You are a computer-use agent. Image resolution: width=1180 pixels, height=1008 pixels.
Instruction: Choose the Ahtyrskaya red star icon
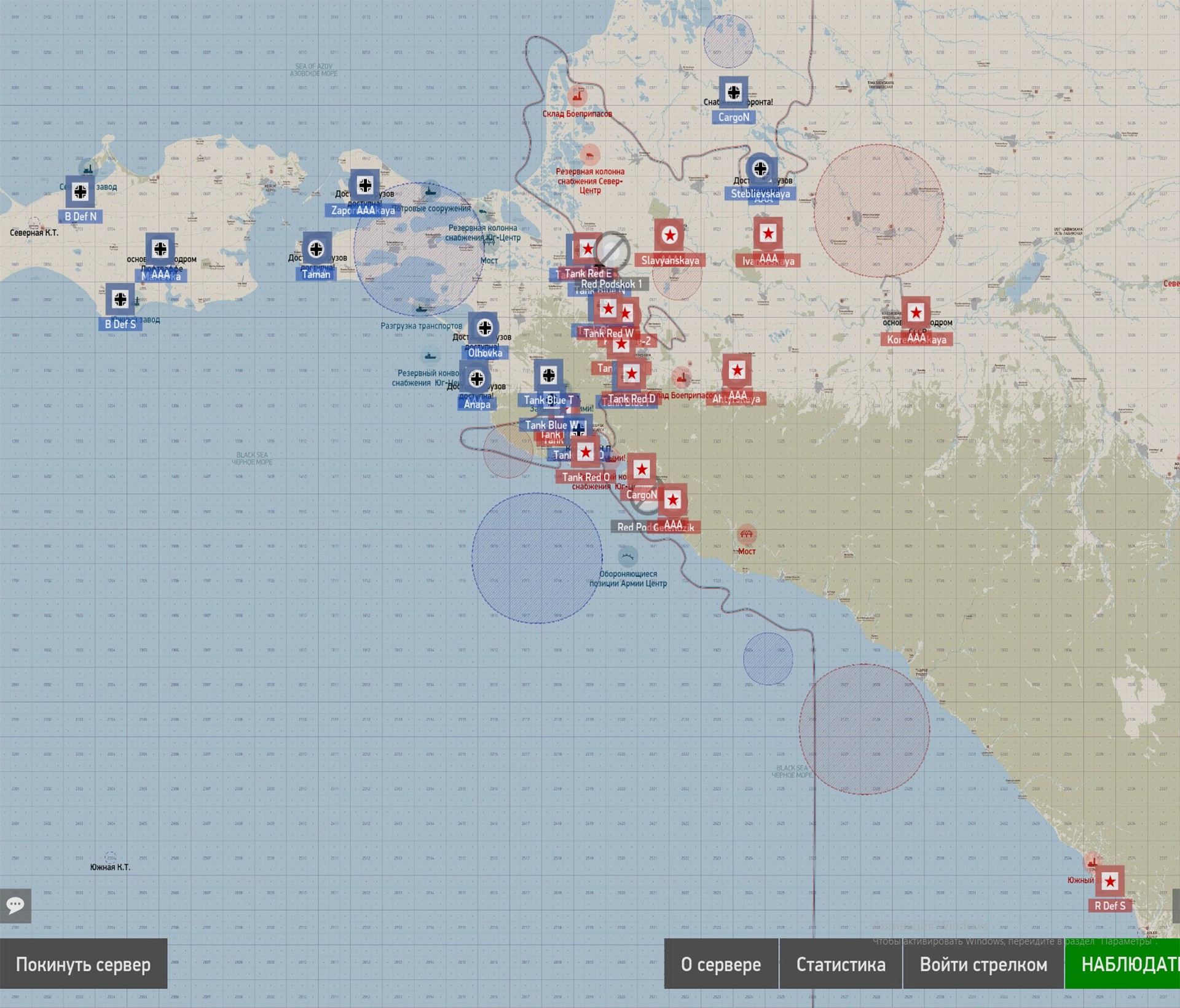[x=737, y=370]
